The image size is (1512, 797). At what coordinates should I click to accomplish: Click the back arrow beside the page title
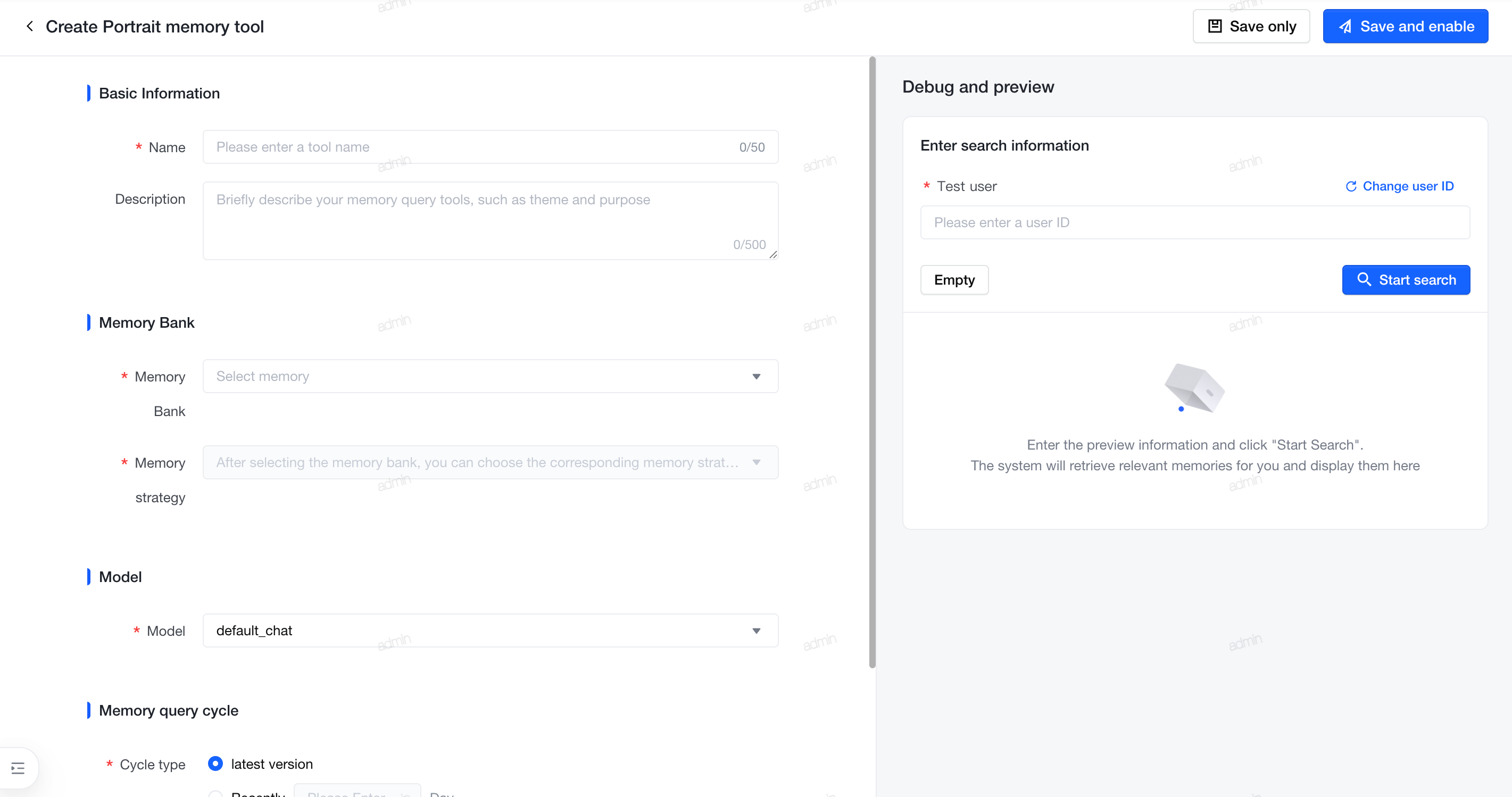tap(30, 27)
